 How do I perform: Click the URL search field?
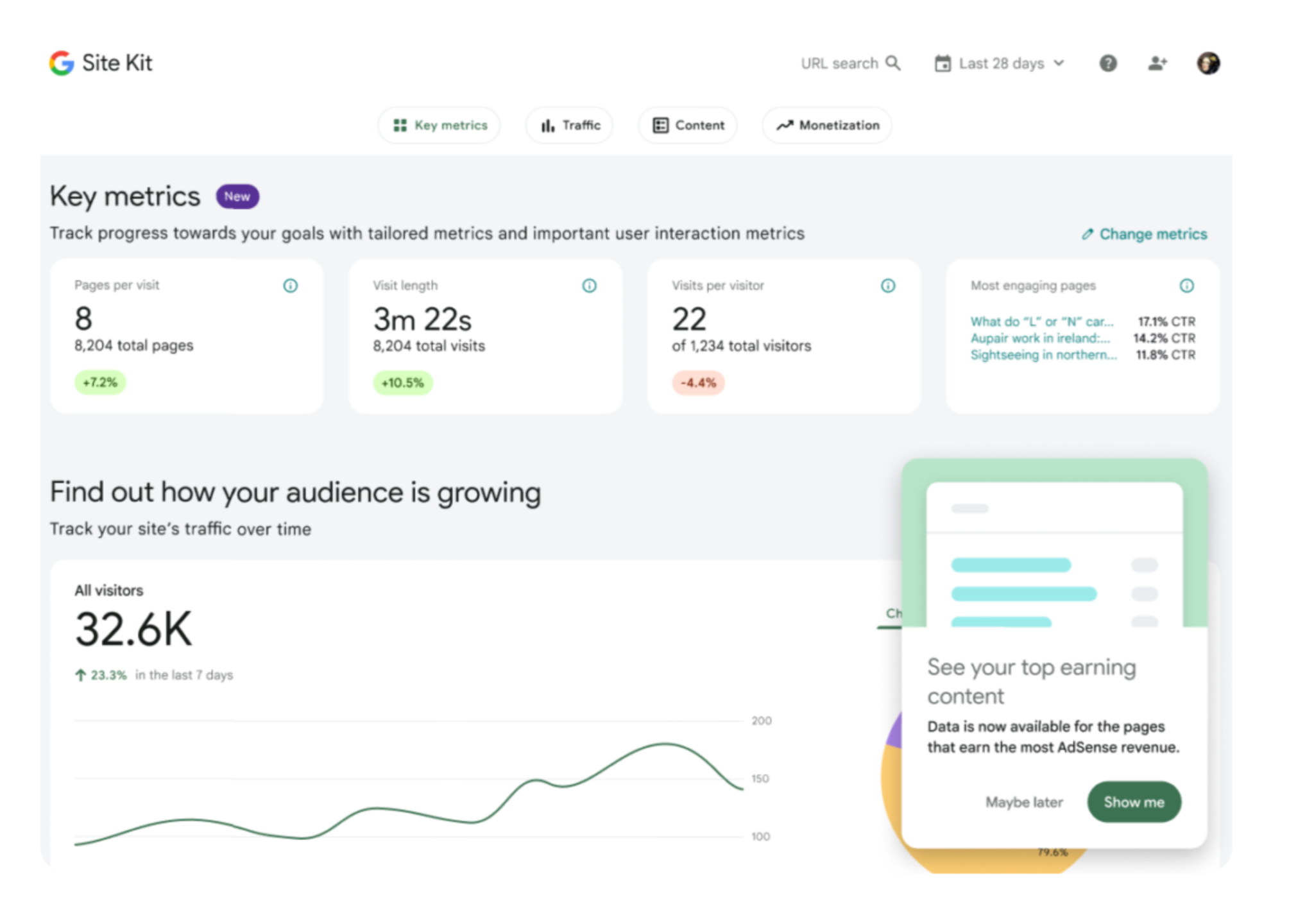pyautogui.click(x=839, y=63)
